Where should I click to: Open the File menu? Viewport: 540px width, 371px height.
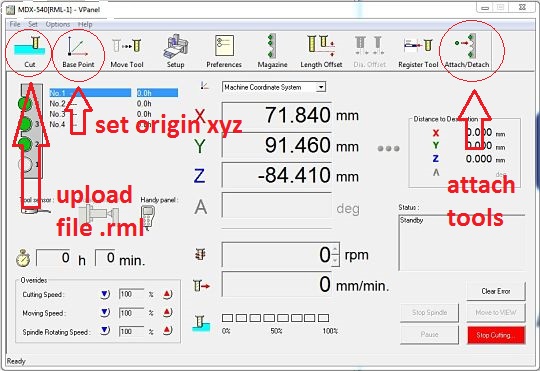click(x=14, y=24)
